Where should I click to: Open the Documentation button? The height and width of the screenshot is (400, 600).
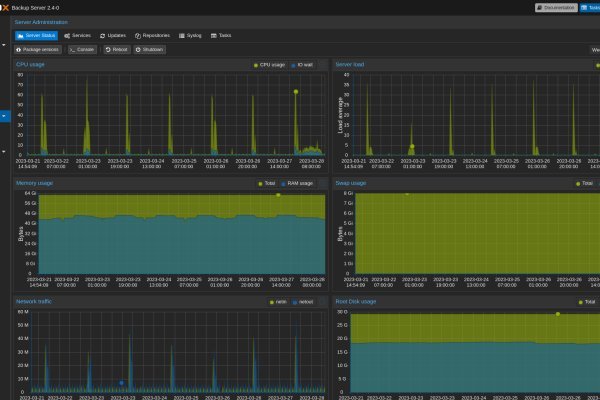(x=556, y=8)
